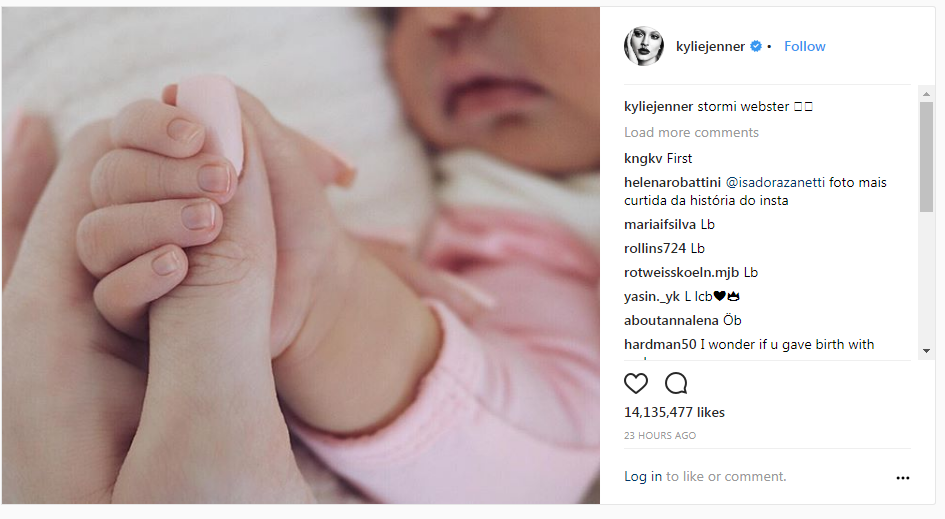This screenshot has width=945, height=519.
Task: Open the @isadorazanetti mention
Action: click(775, 182)
